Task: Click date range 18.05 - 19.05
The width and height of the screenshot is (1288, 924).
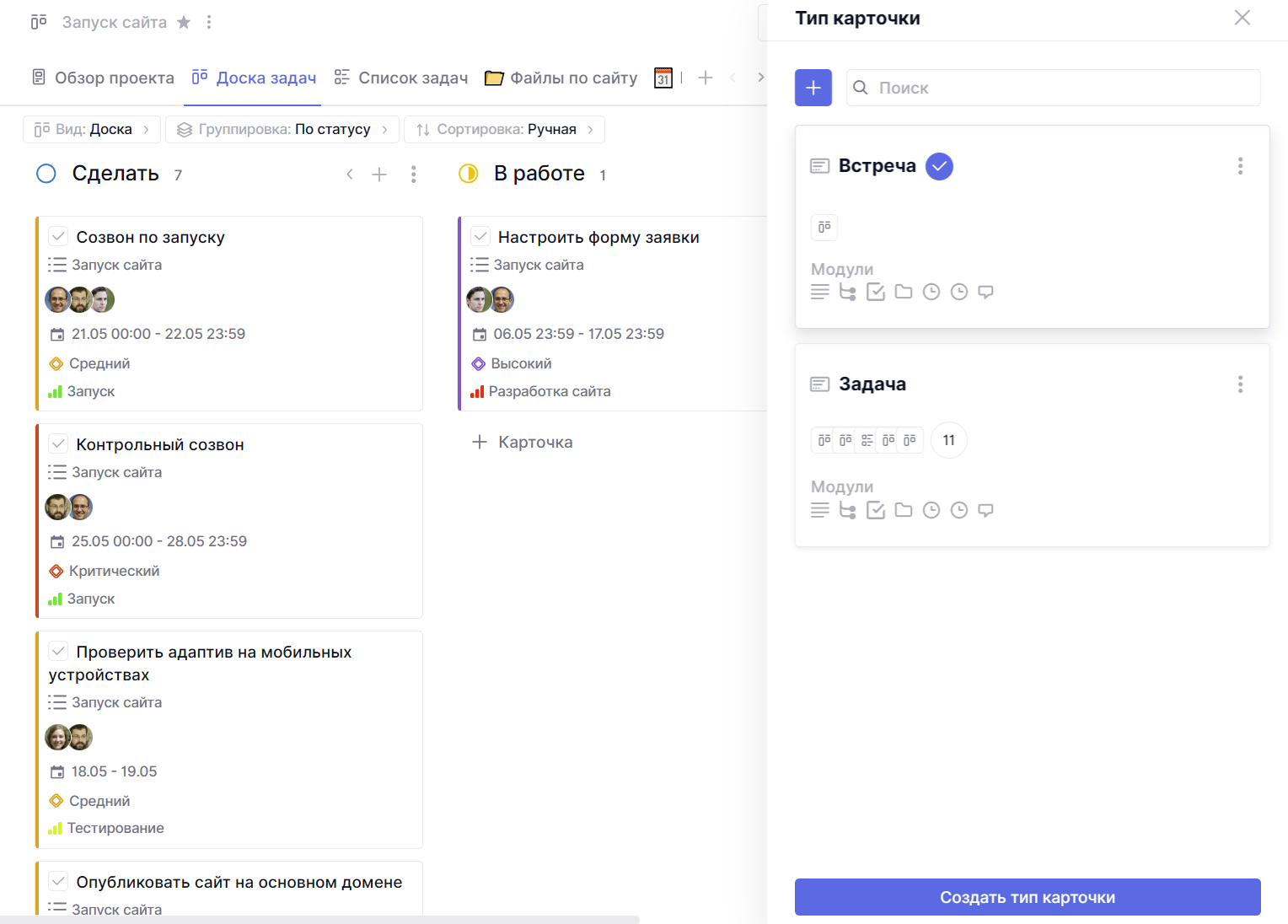Action: pos(104,771)
